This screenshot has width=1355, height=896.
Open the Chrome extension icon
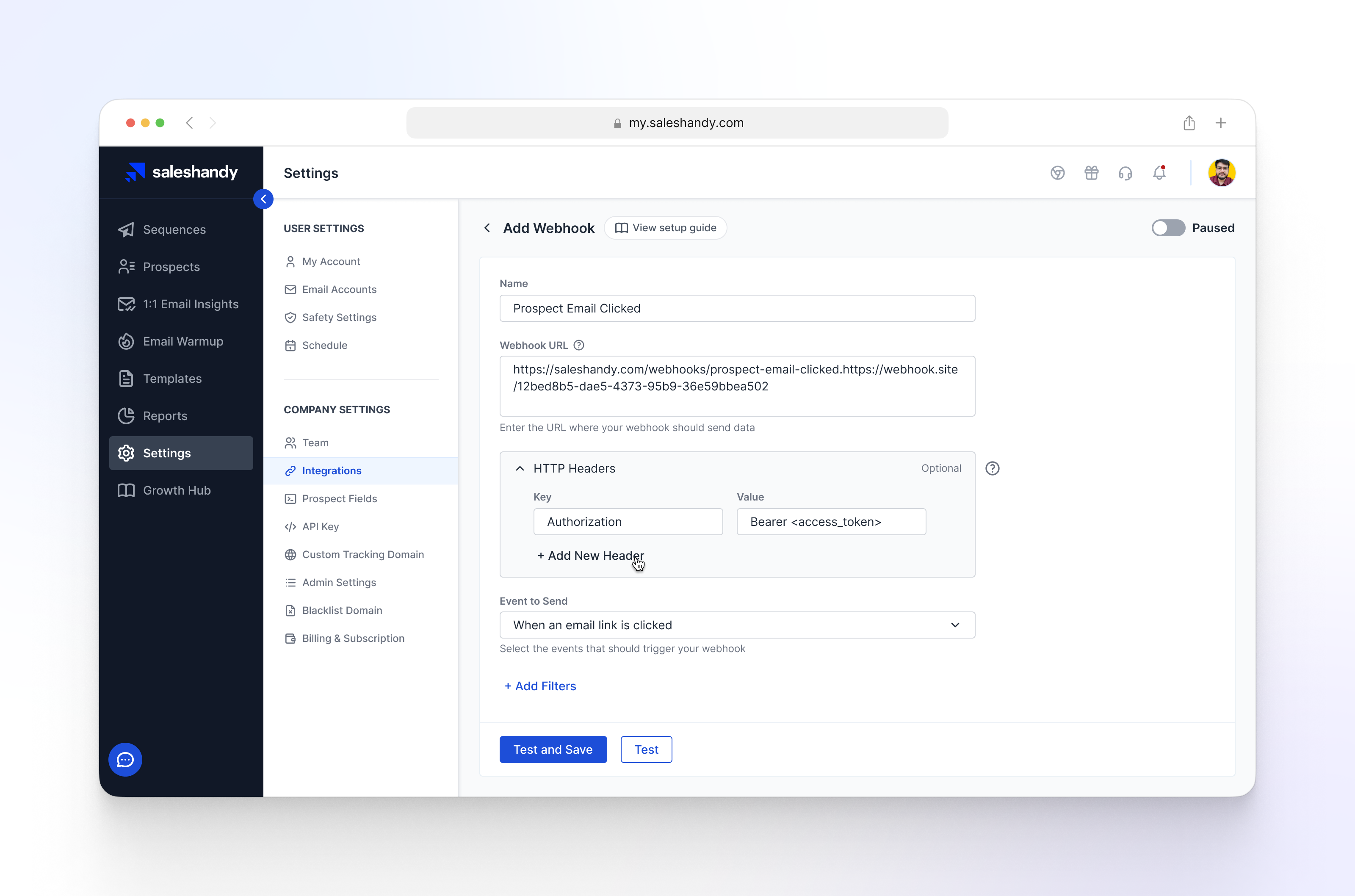(1057, 173)
